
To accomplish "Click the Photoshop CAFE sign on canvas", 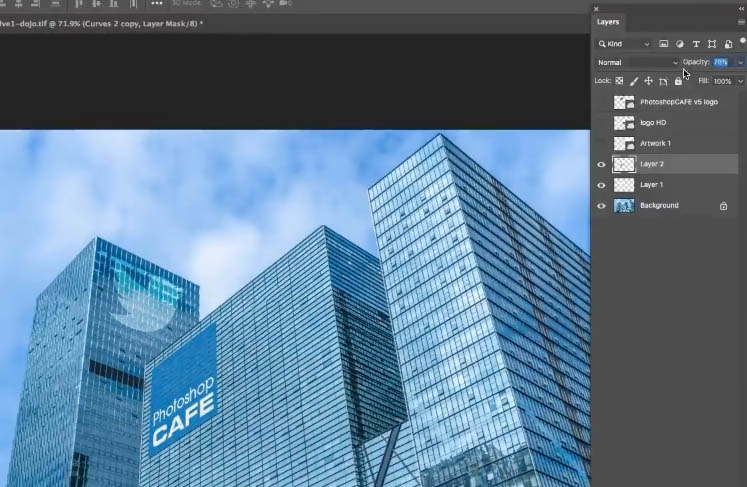I will pos(183,391).
